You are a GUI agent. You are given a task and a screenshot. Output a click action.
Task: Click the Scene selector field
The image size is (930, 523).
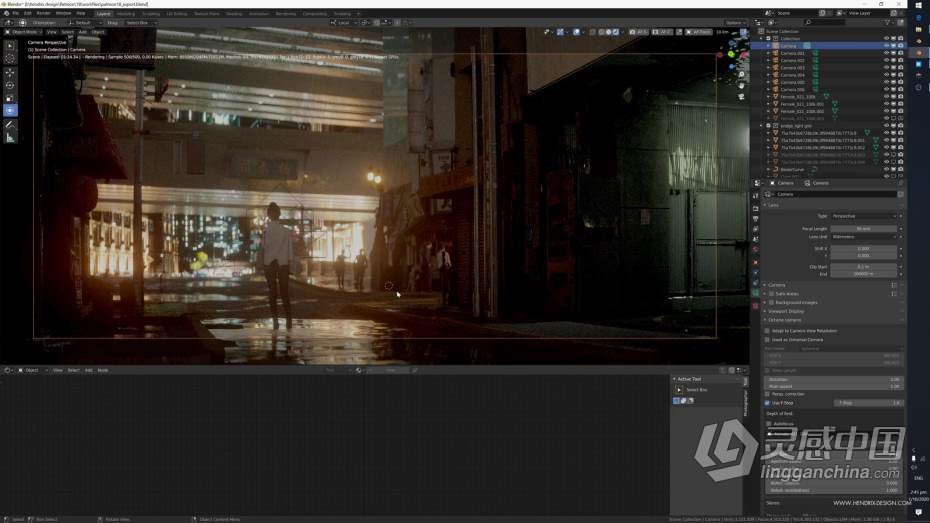pyautogui.click(x=798, y=13)
